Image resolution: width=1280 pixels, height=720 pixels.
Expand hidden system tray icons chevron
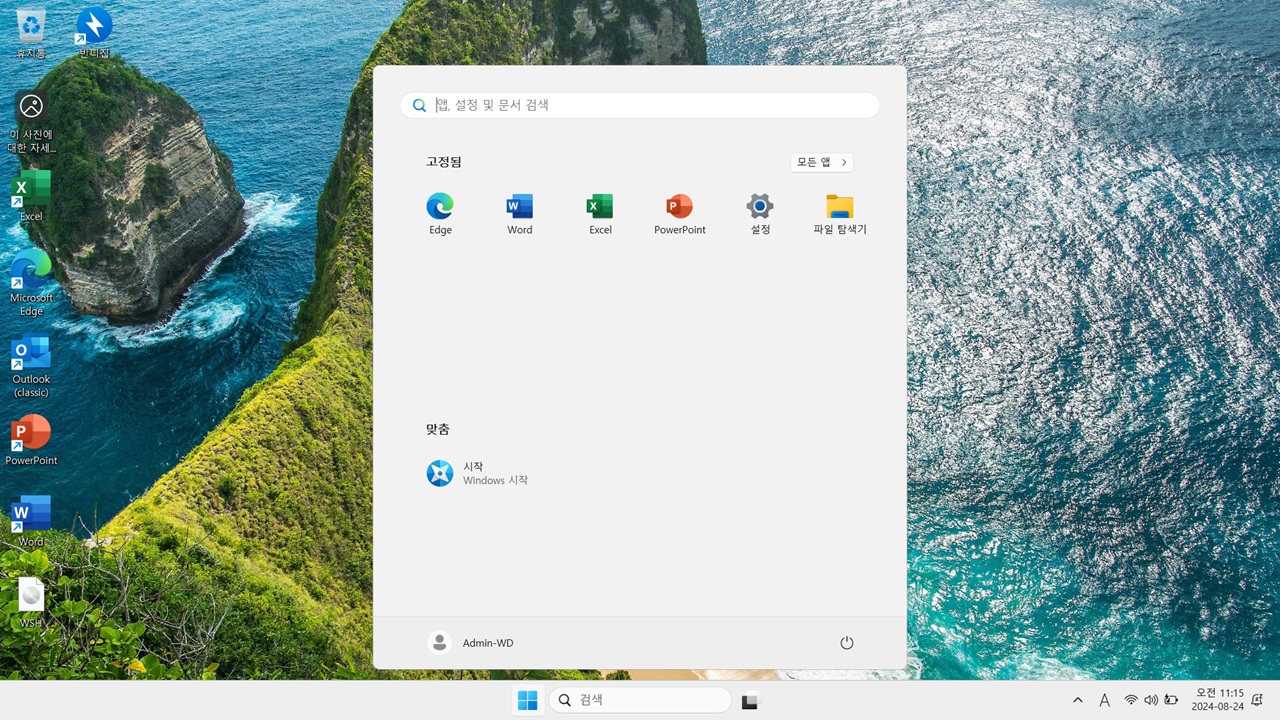pos(1077,700)
